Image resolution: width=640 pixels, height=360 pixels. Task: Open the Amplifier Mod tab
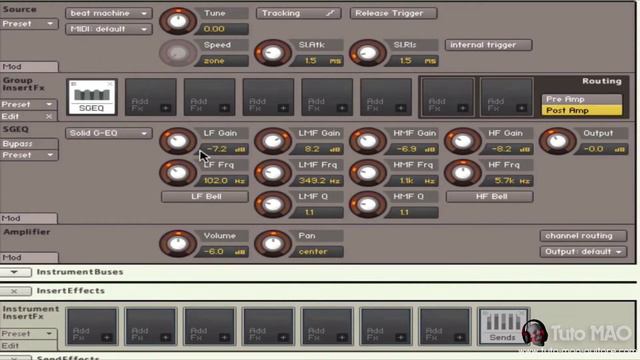point(29,258)
